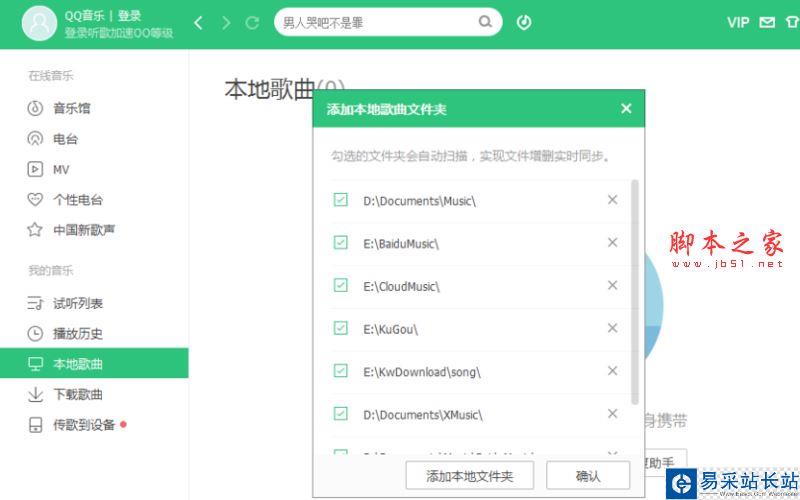
Task: Click the 确认 button
Action: tap(588, 476)
